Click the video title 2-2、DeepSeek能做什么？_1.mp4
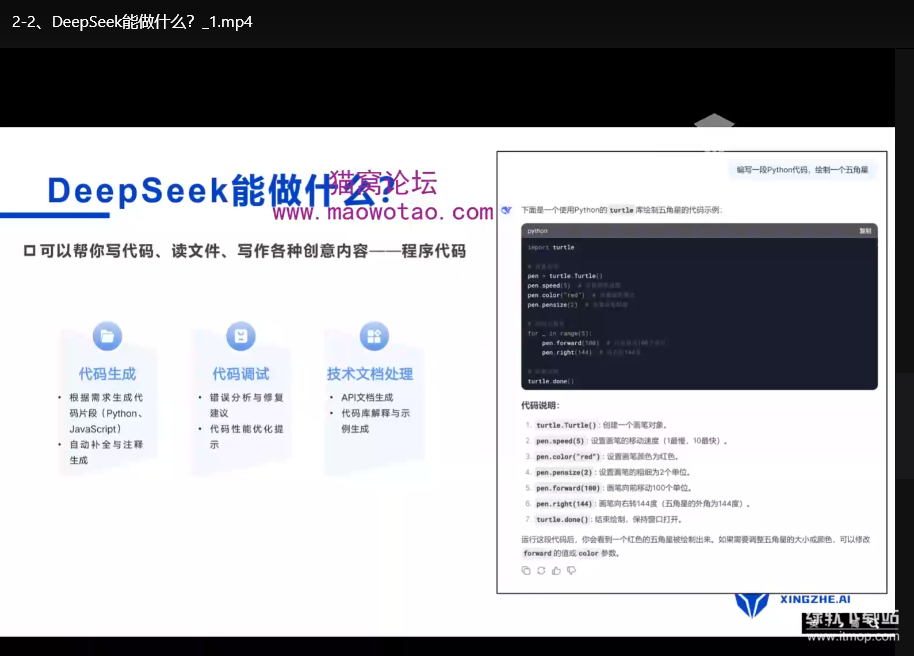Screen dimensions: 914x656 point(132,22)
